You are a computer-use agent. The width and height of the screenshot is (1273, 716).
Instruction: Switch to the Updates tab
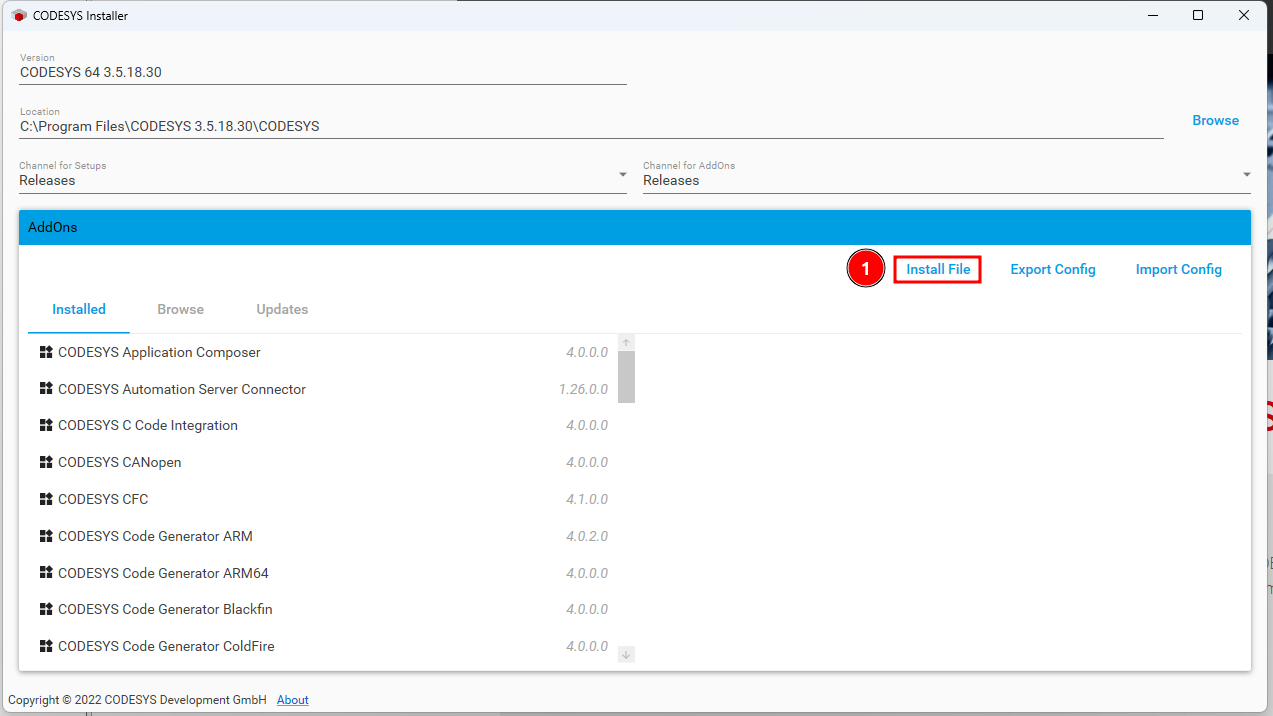282,310
